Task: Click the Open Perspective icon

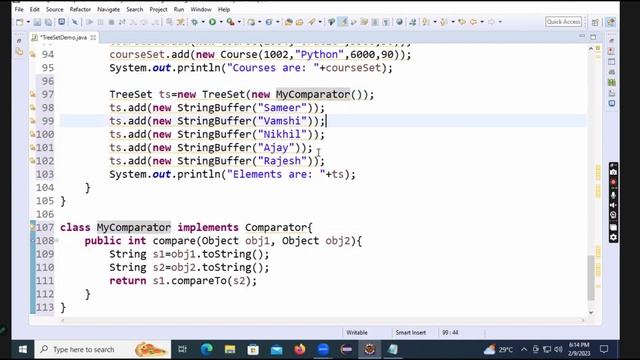Action: click(x=596, y=22)
